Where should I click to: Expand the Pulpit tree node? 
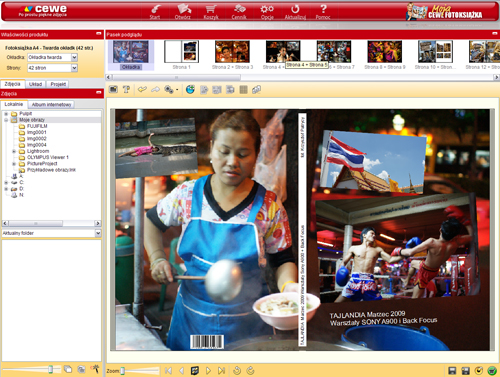[x=6, y=114]
